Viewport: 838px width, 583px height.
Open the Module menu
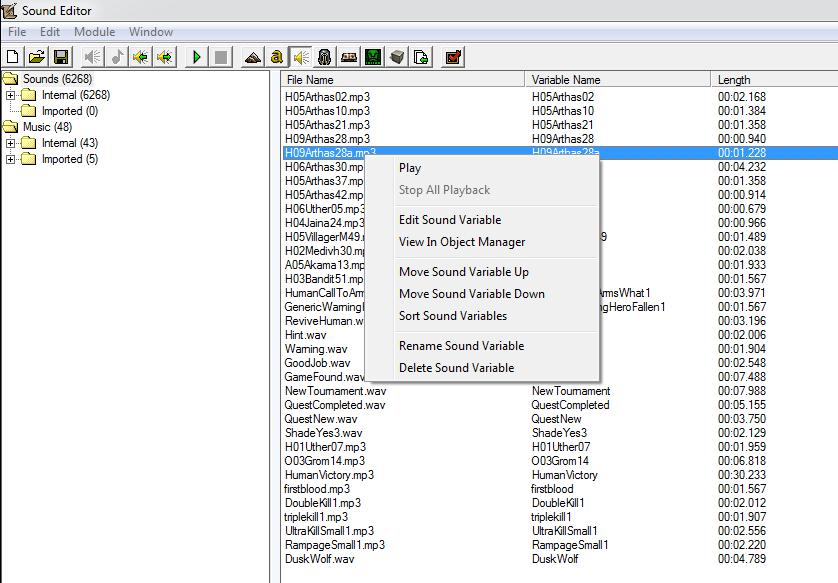tap(95, 32)
